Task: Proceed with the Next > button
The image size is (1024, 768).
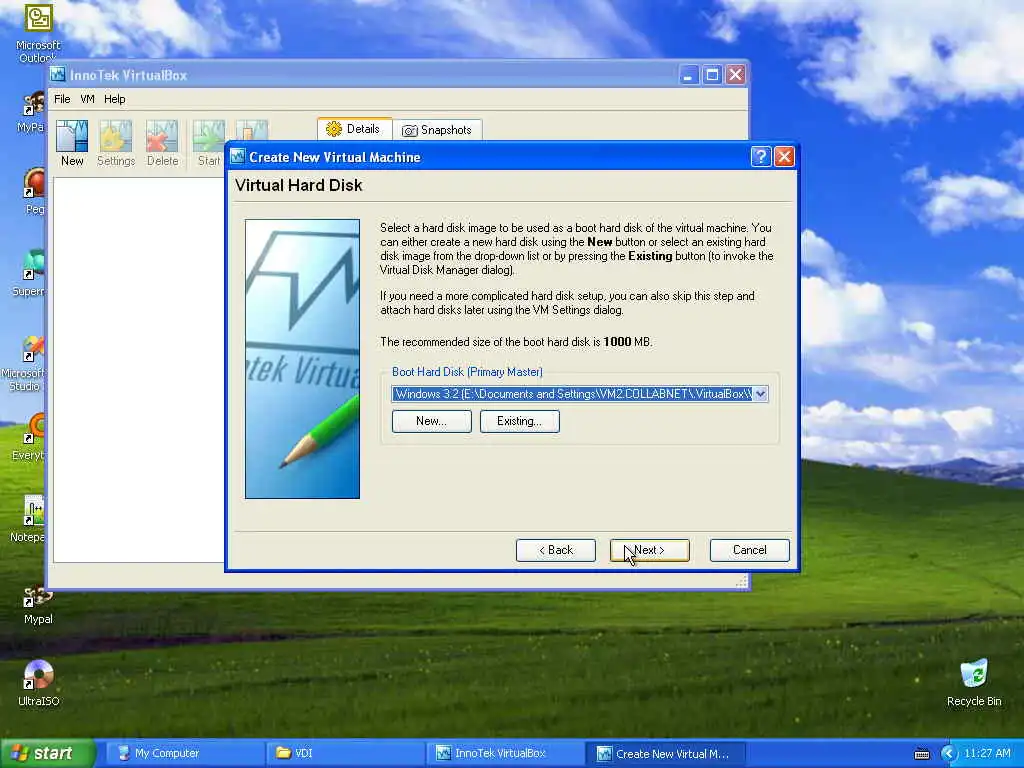Action: click(649, 550)
